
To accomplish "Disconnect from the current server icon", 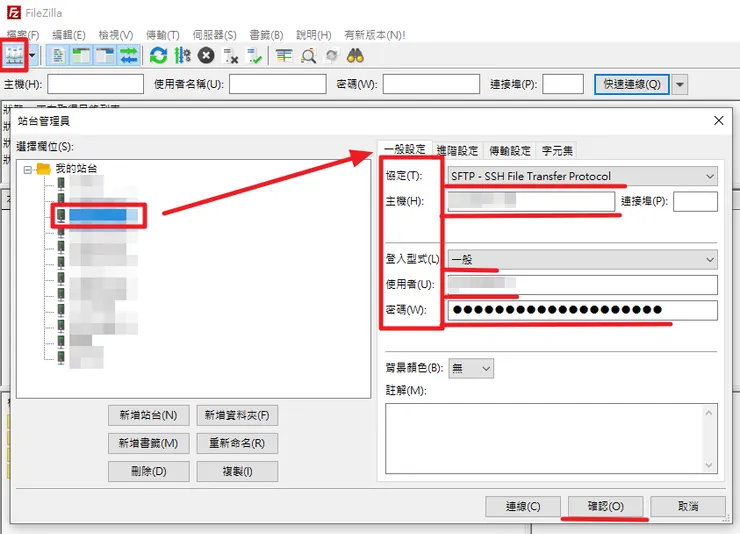I will pos(230,56).
